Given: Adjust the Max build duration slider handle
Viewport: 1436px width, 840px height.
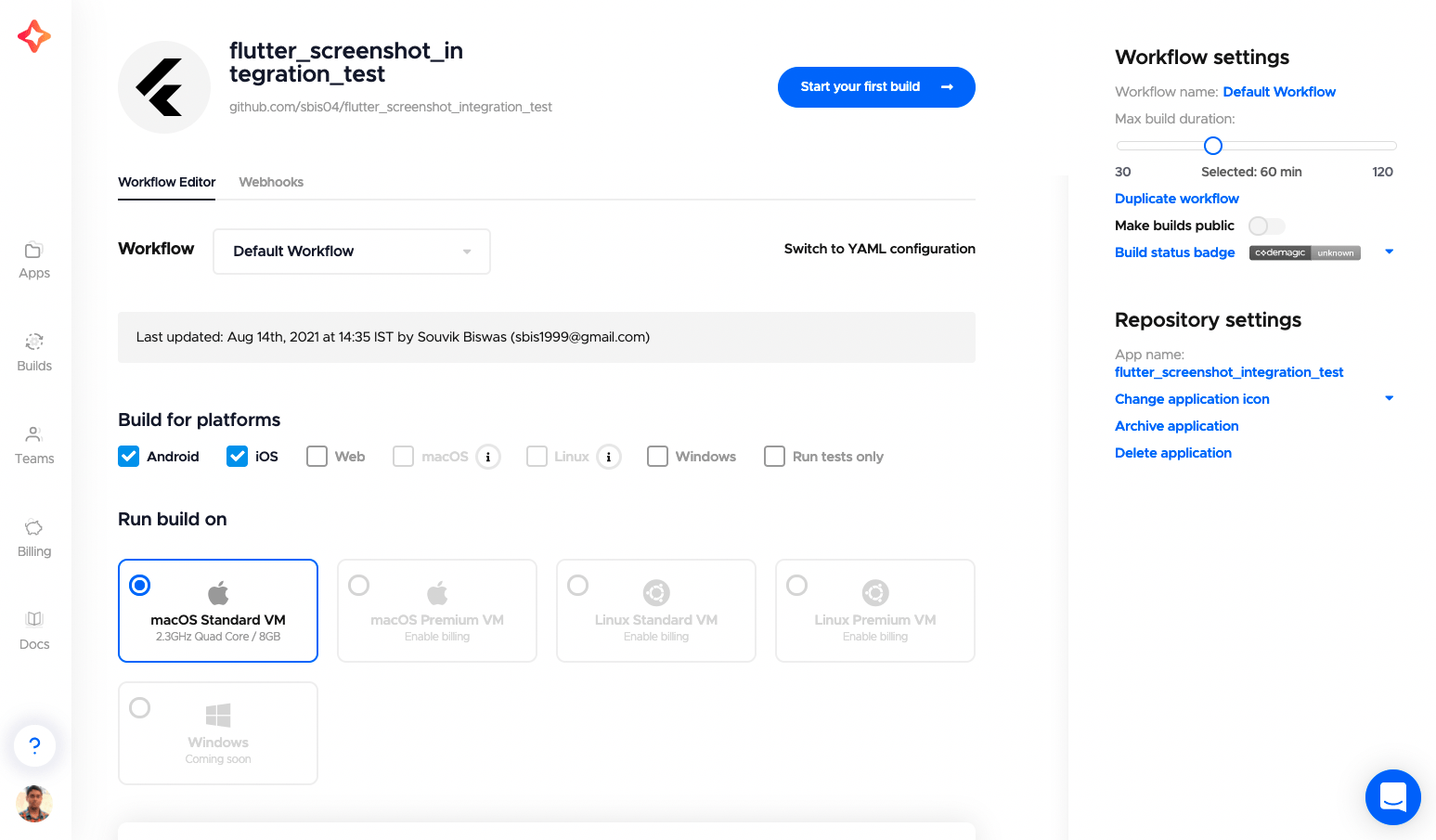Looking at the screenshot, I should pyautogui.click(x=1212, y=146).
